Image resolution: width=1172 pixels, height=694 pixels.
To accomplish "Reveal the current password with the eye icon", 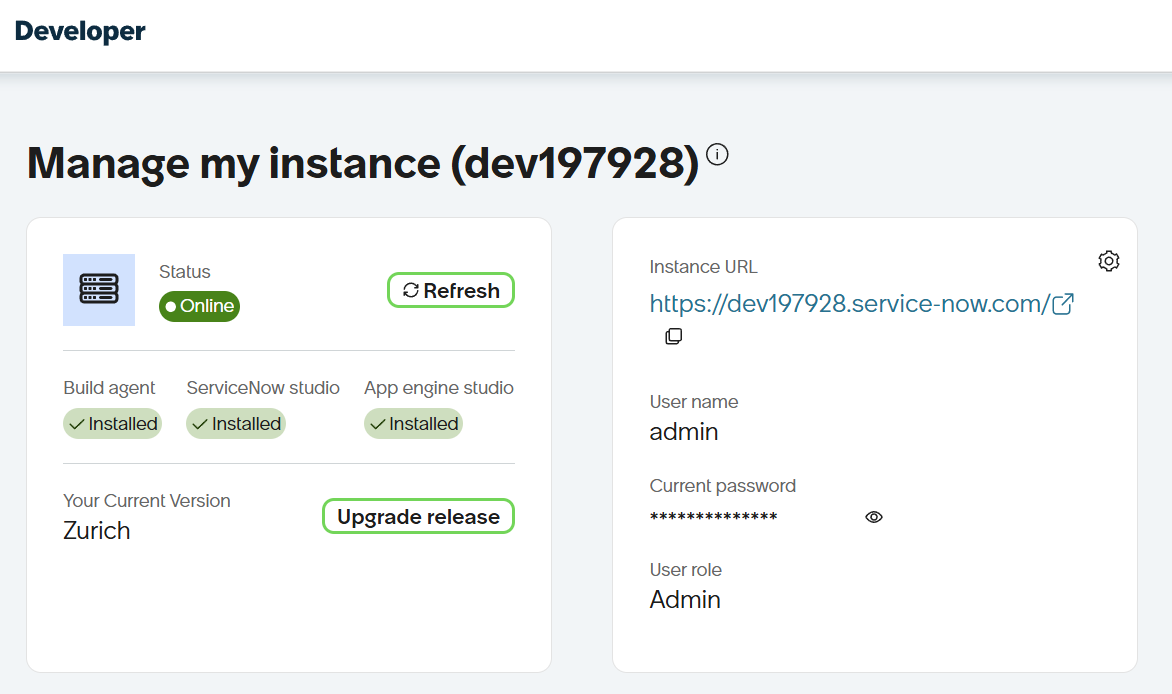I will click(x=873, y=517).
